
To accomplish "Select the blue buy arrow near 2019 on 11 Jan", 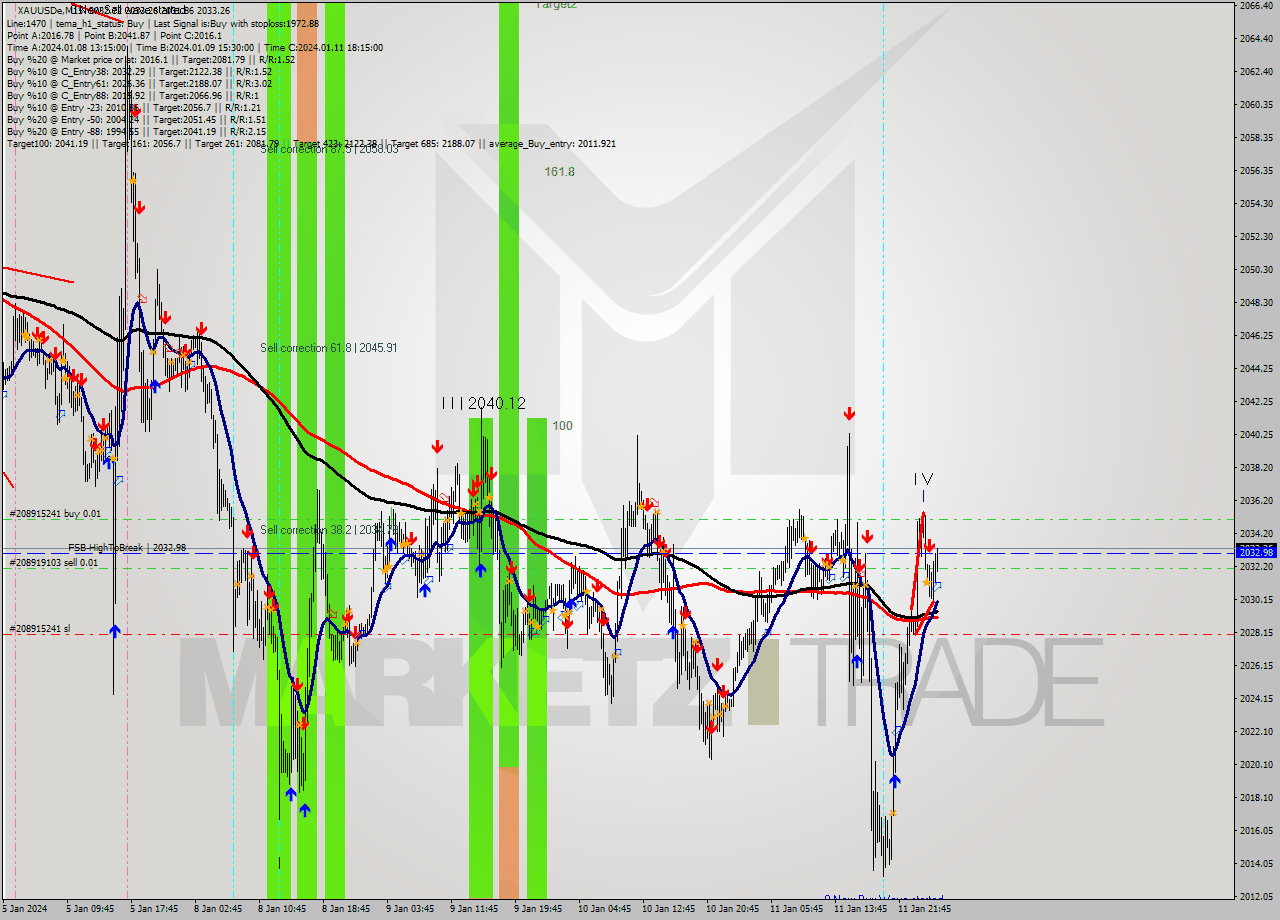I will (x=895, y=780).
